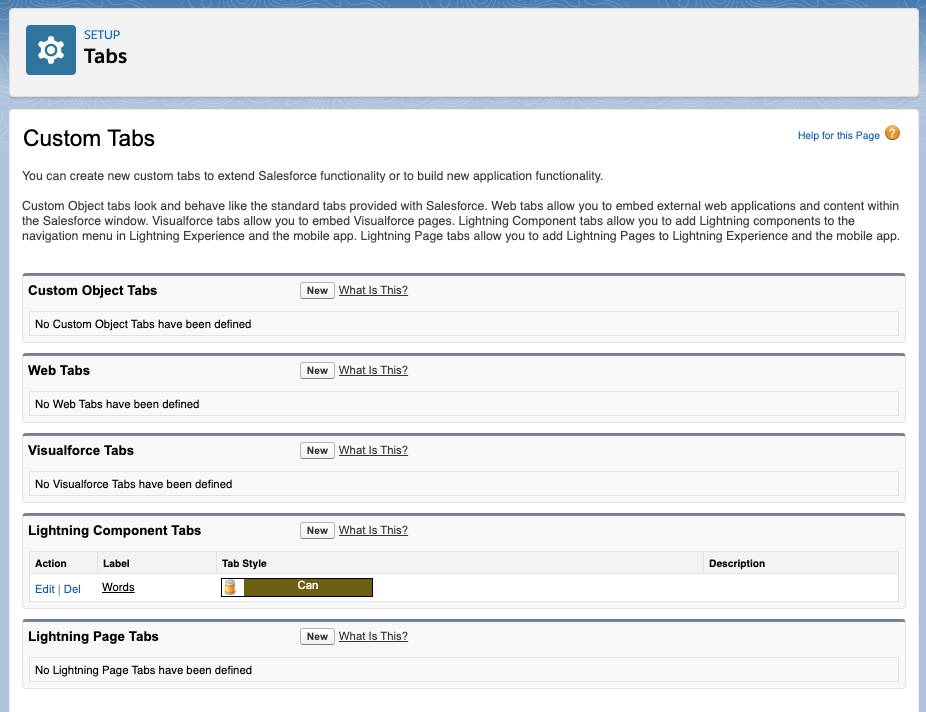Click No Web Tabs have been defined
The image size is (926, 712).
117,404
